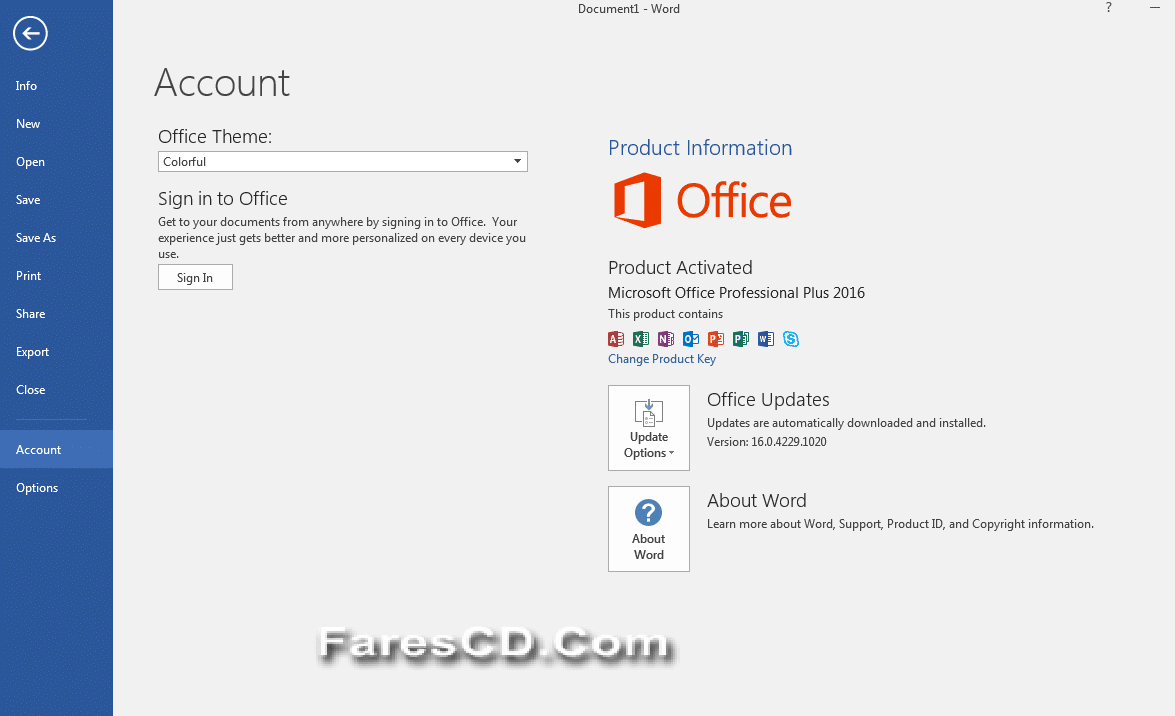
Task: Click the Microsoft Office Professional Plus 2016 text
Action: (x=736, y=293)
